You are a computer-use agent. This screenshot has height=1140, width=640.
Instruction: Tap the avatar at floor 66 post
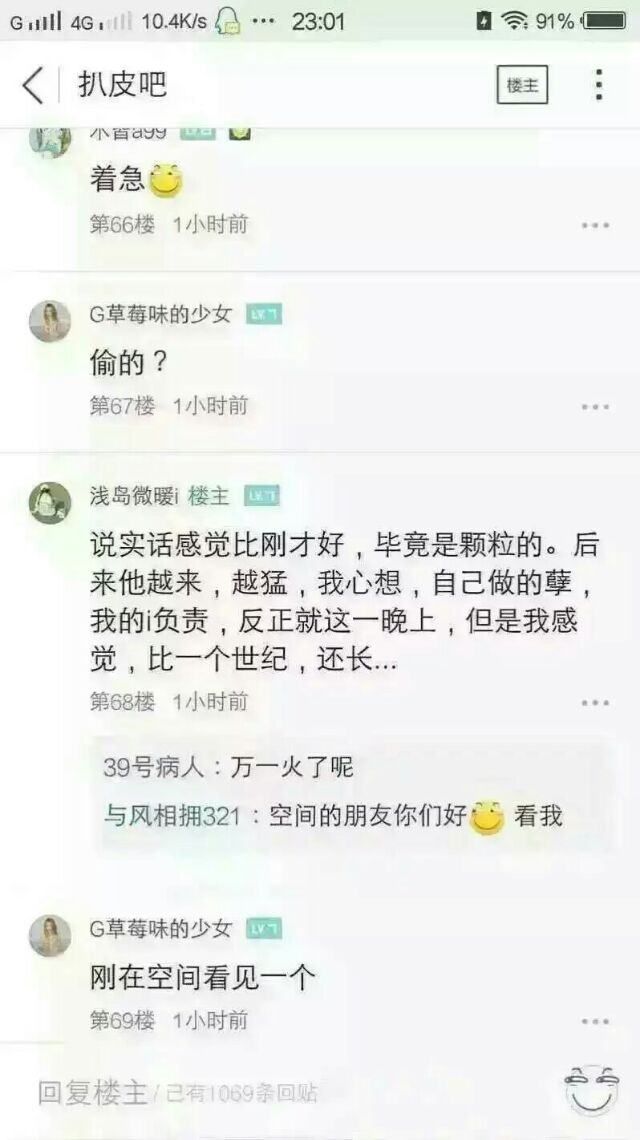pyautogui.click(x=50, y=140)
